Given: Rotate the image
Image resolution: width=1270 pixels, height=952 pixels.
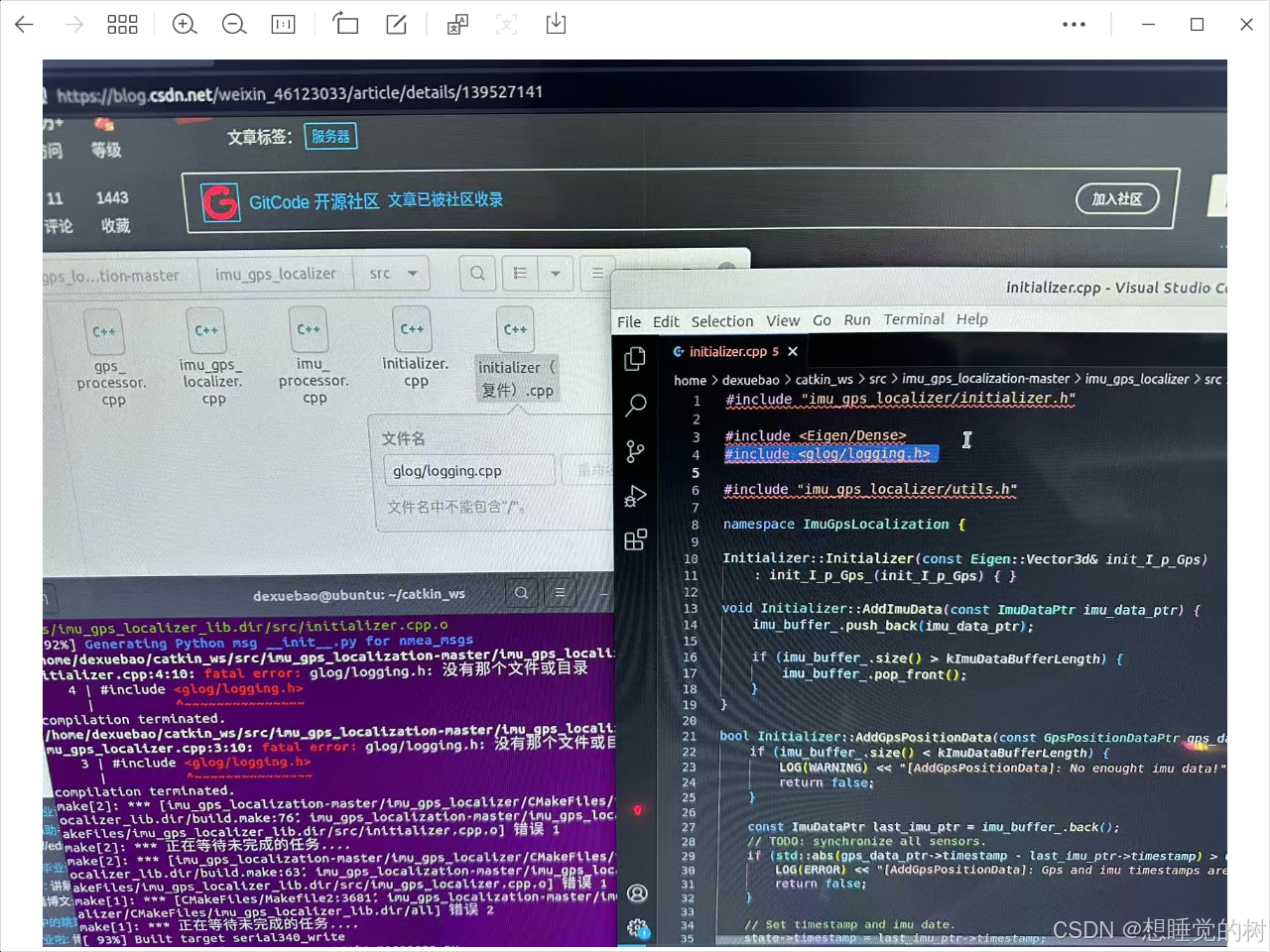Looking at the screenshot, I should click(345, 24).
